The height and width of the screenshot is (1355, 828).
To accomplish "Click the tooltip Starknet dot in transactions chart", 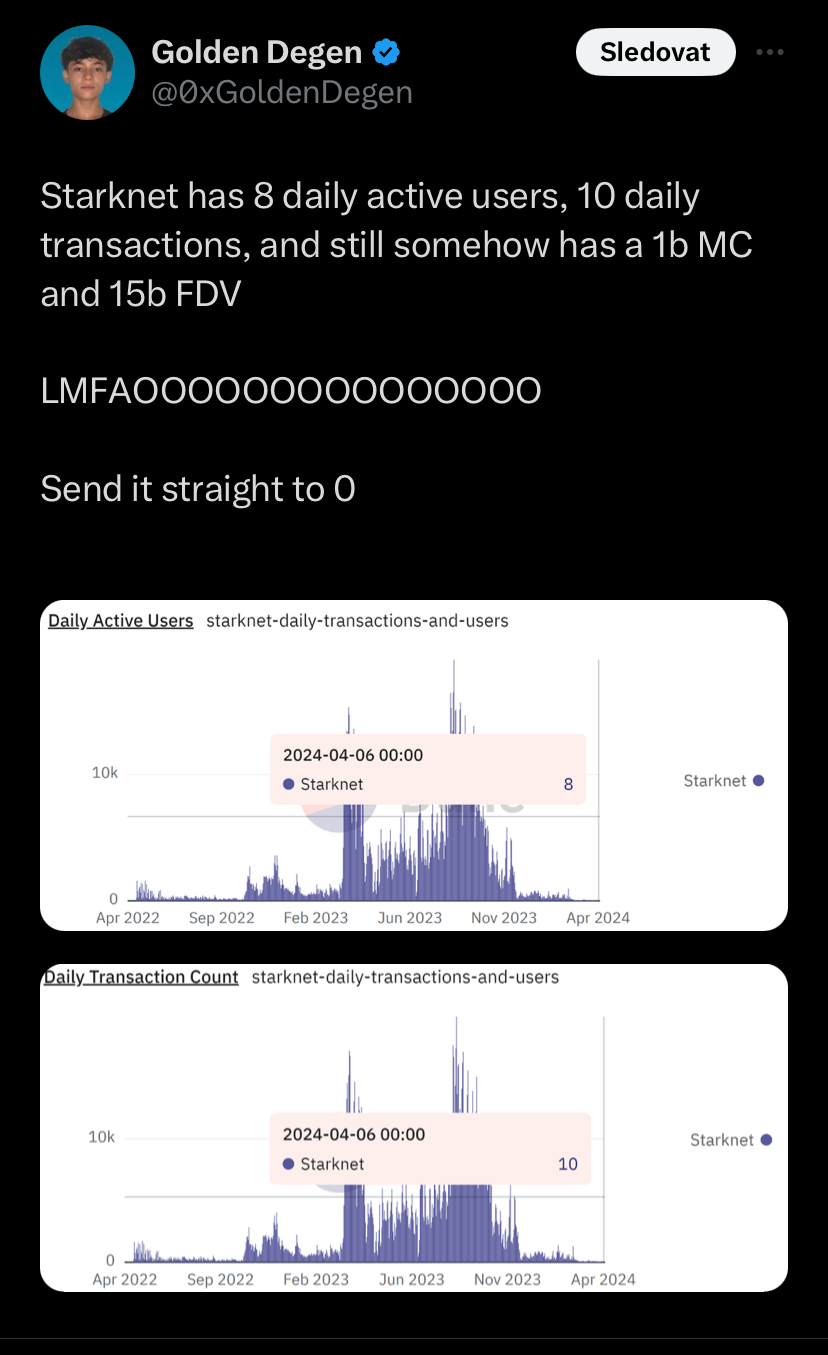I will pyautogui.click(x=288, y=1164).
